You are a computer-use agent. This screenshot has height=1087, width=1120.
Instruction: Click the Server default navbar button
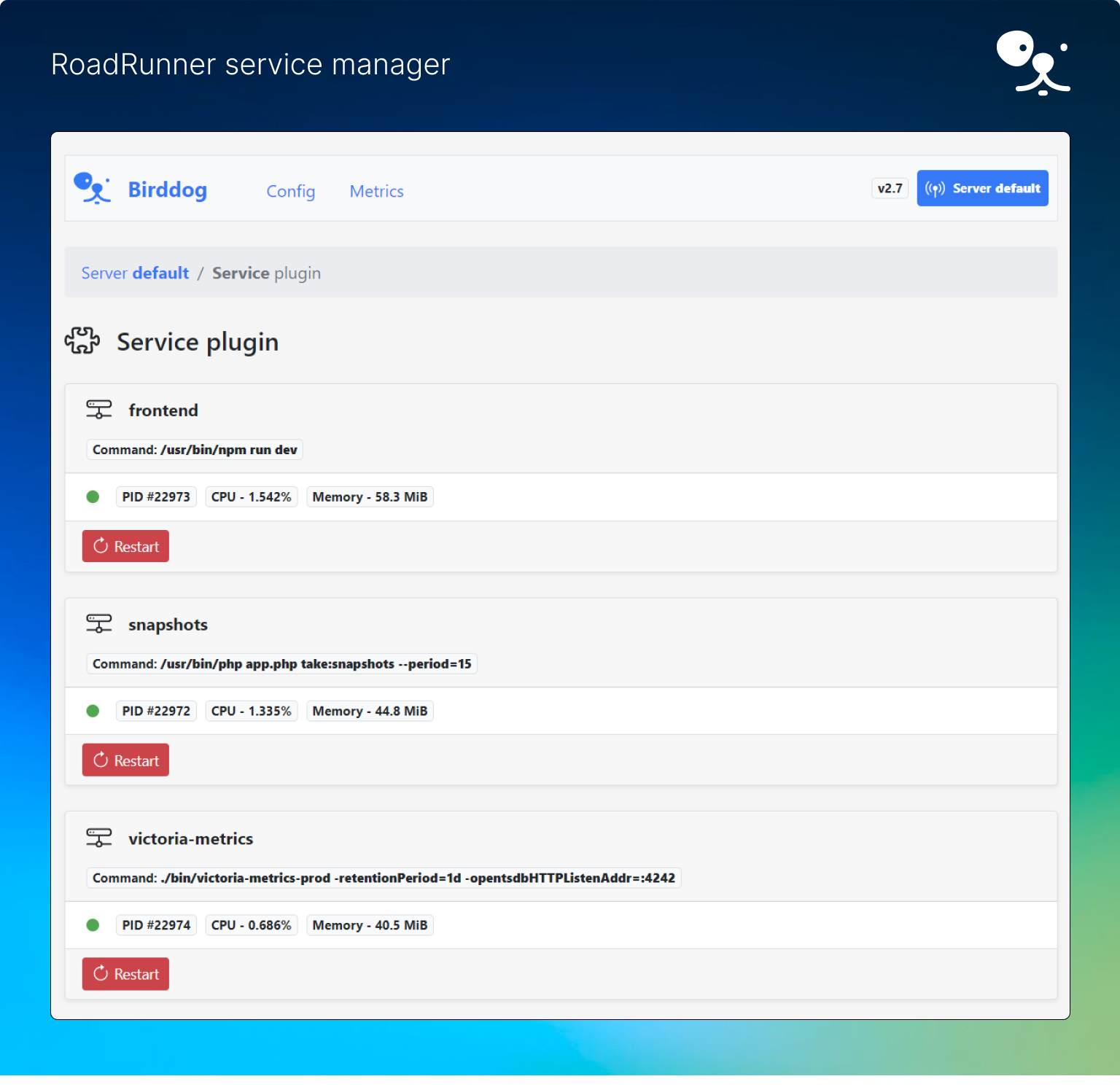tap(982, 187)
